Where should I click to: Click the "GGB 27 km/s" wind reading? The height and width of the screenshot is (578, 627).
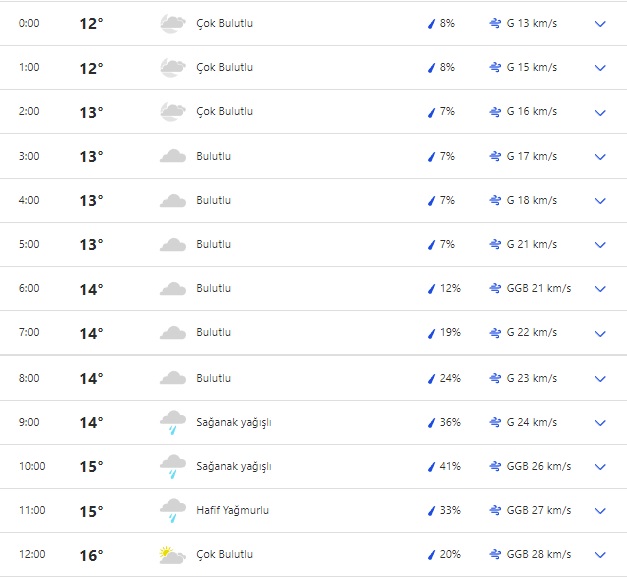tap(538, 511)
